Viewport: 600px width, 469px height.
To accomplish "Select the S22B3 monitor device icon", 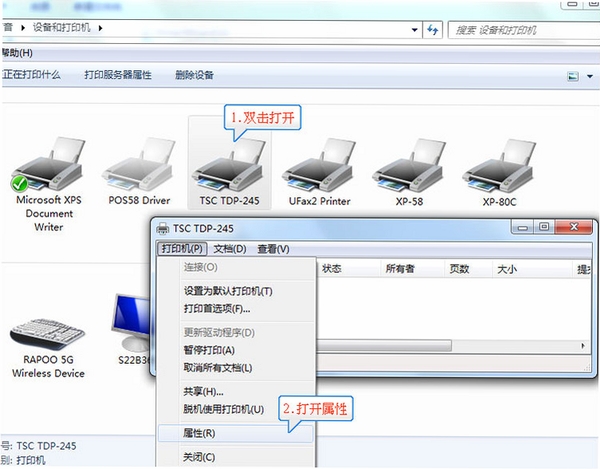I will pos(131,322).
